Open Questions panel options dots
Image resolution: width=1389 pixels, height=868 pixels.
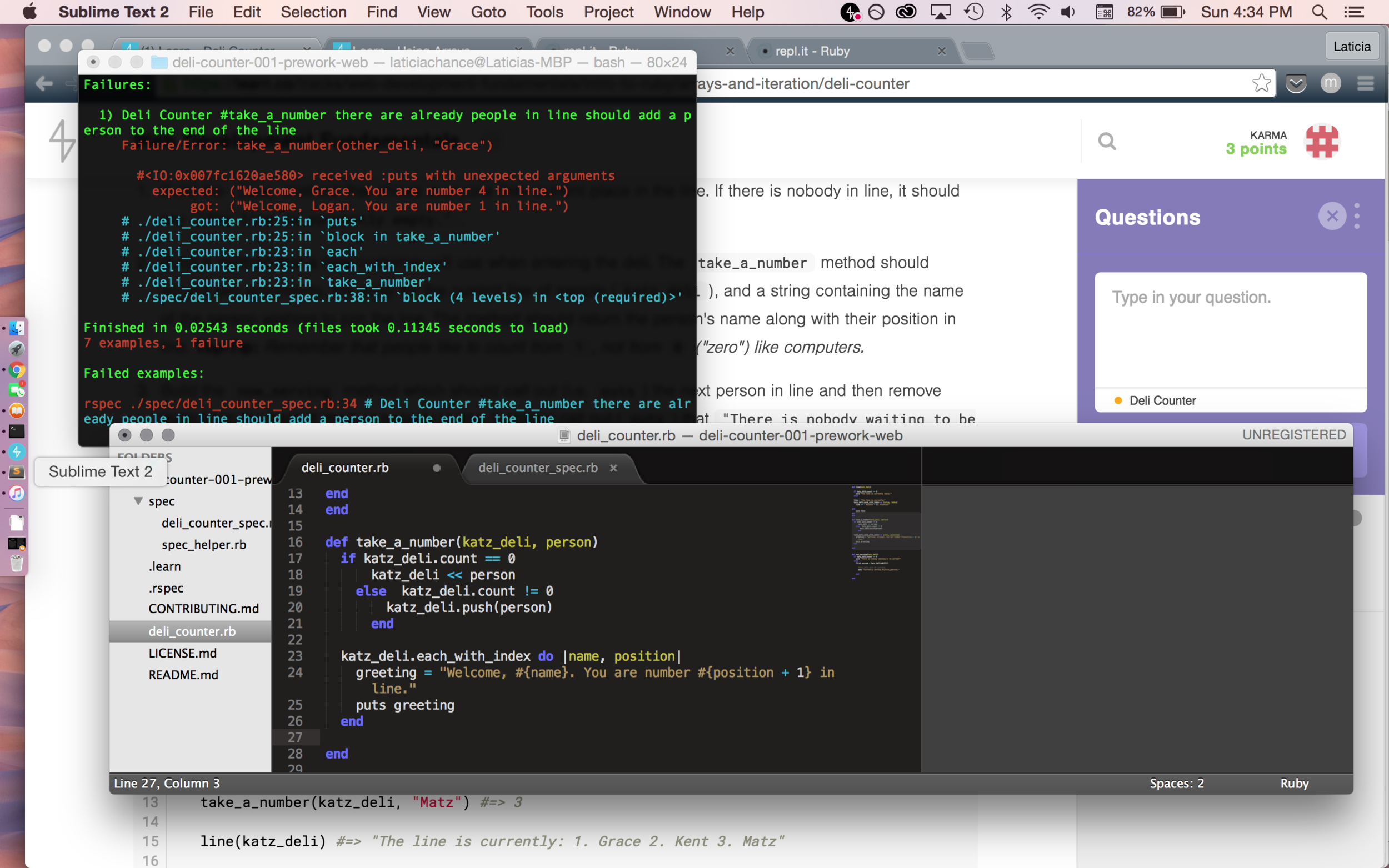(1357, 216)
